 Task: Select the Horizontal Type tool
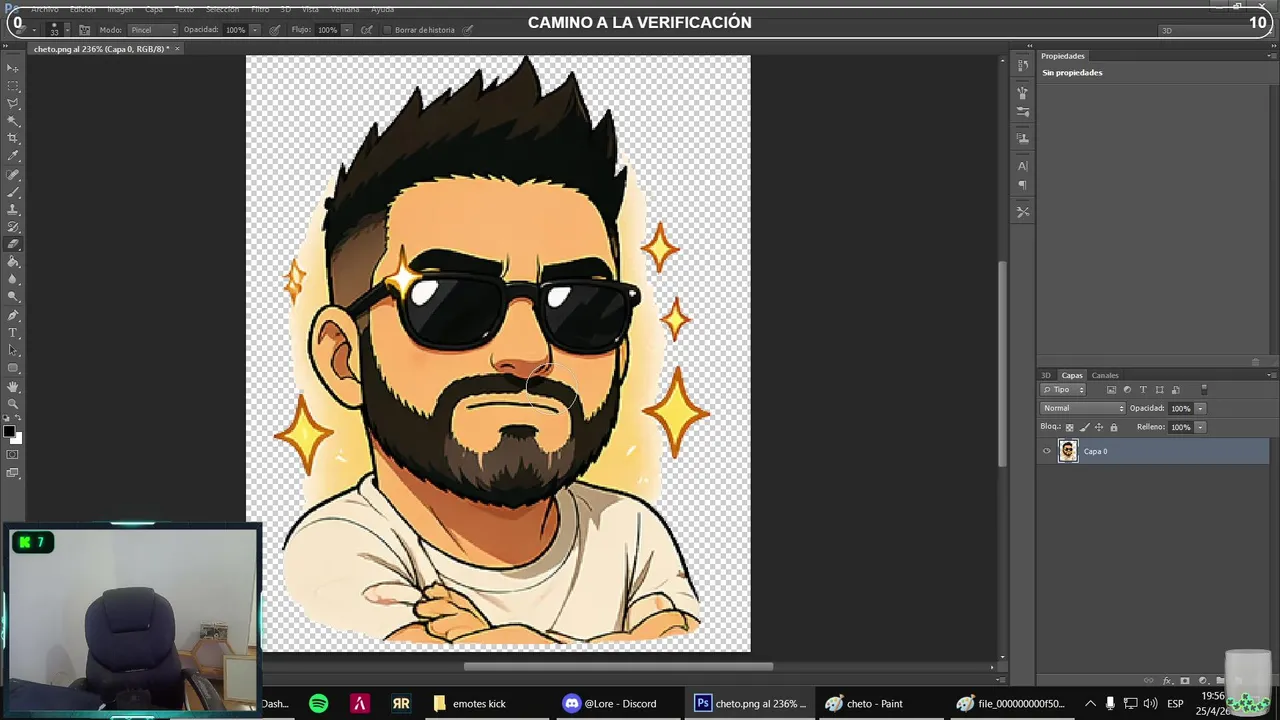pyautogui.click(x=13, y=333)
